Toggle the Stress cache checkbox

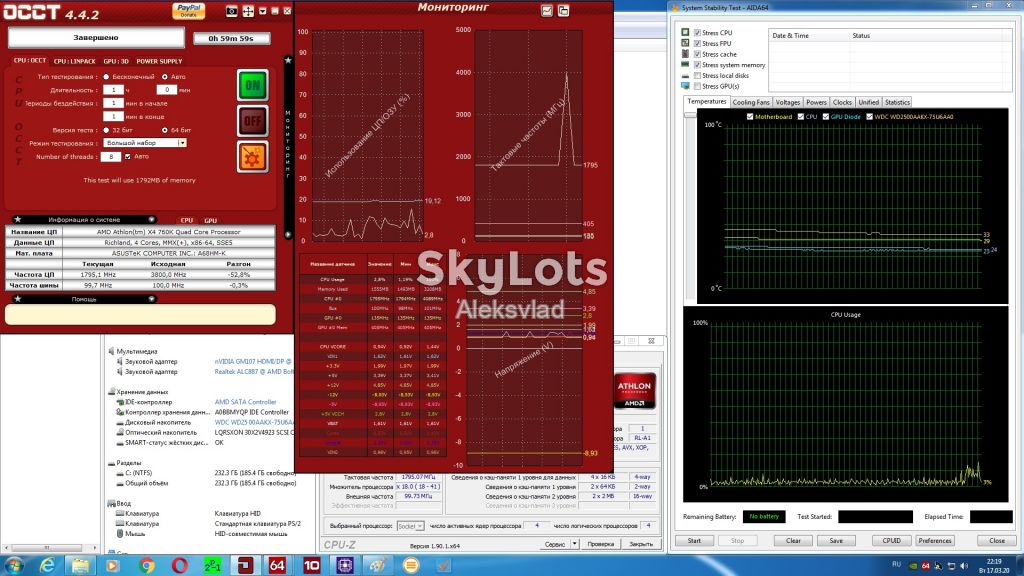(697, 54)
